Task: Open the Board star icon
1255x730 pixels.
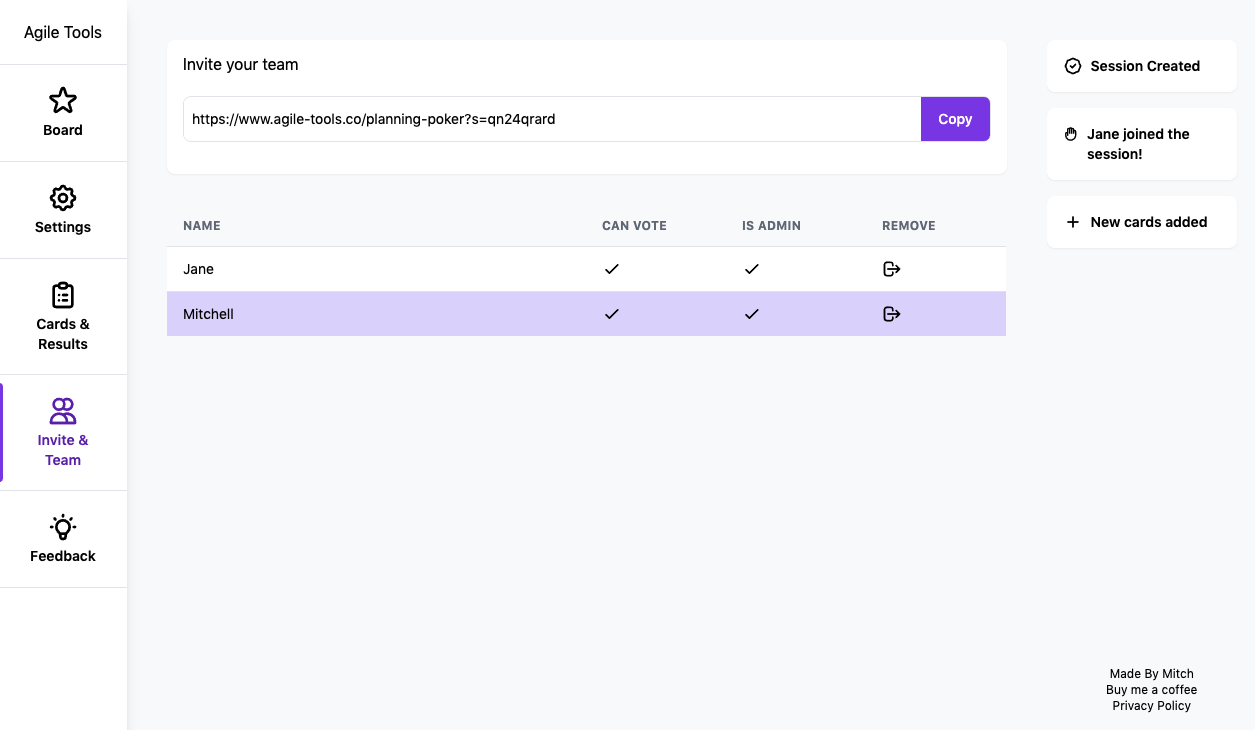Action: pos(63,100)
